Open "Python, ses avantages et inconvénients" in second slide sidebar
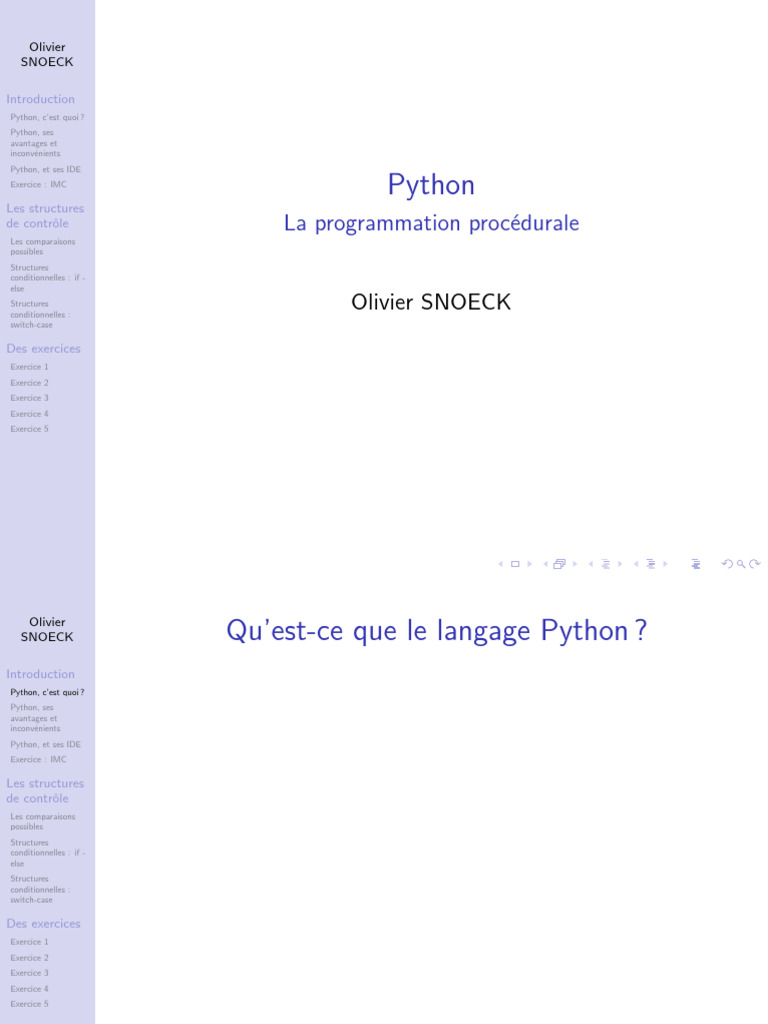Image resolution: width=768 pixels, height=1024 pixels. 35,718
